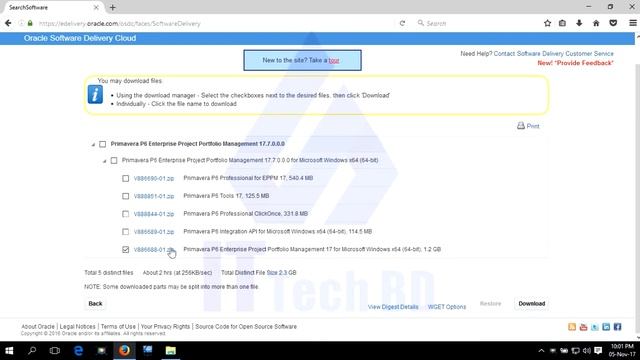Open Legal Notices footer link
The width and height of the screenshot is (640, 360).
78,327
